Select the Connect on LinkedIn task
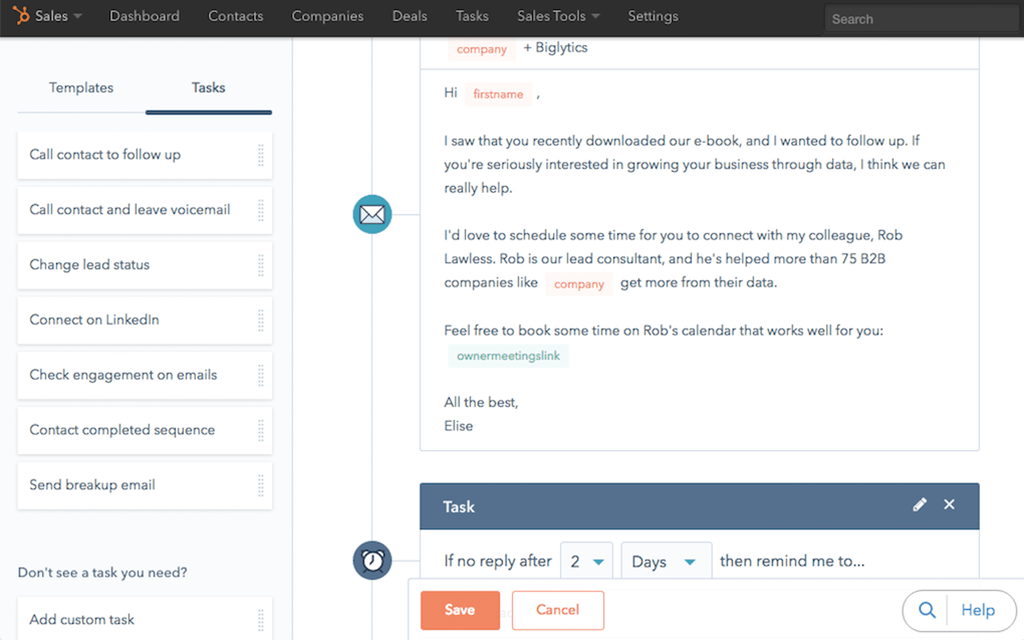1024x640 pixels. coord(144,320)
